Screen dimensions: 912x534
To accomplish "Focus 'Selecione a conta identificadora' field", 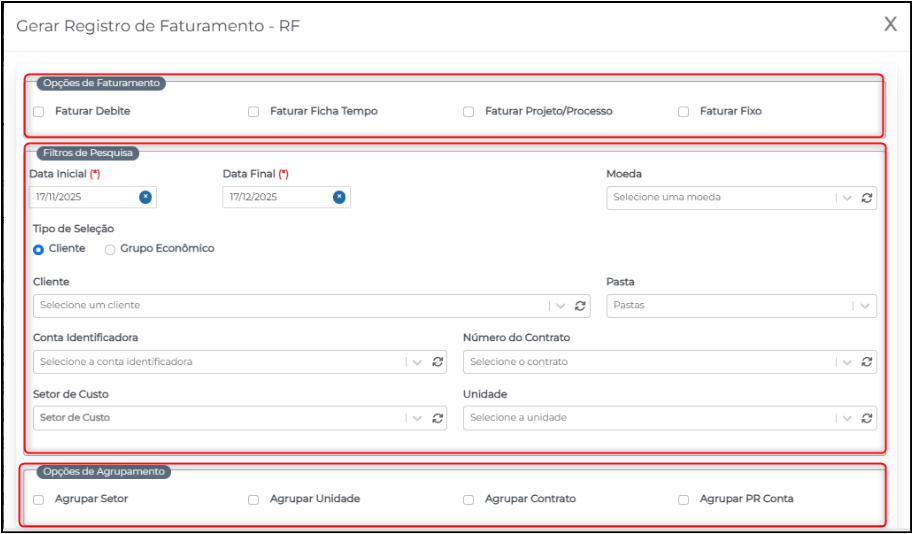I will tap(240, 362).
